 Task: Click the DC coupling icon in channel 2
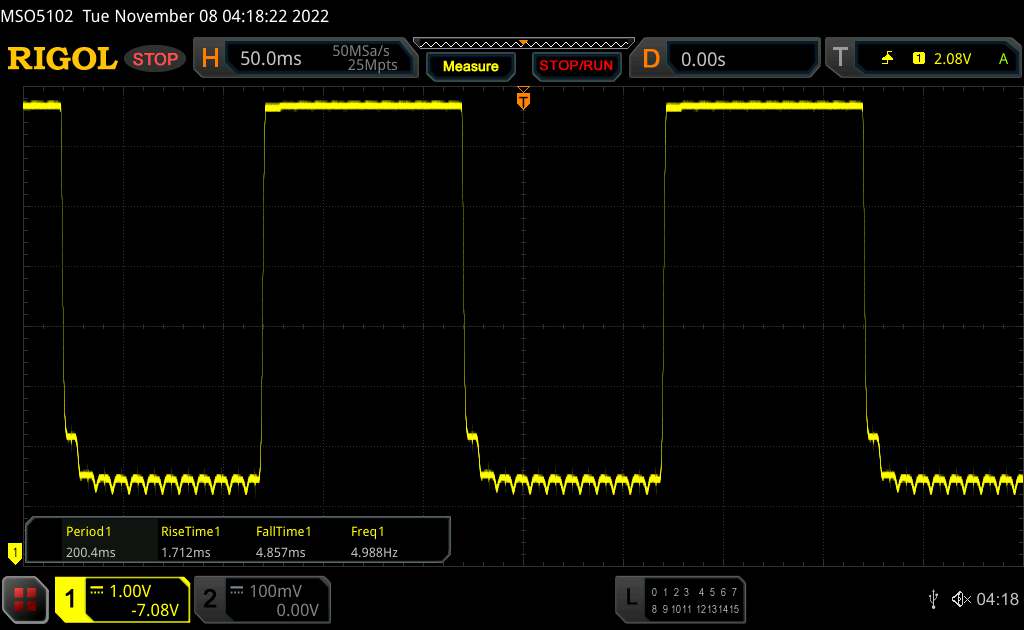coord(237,590)
